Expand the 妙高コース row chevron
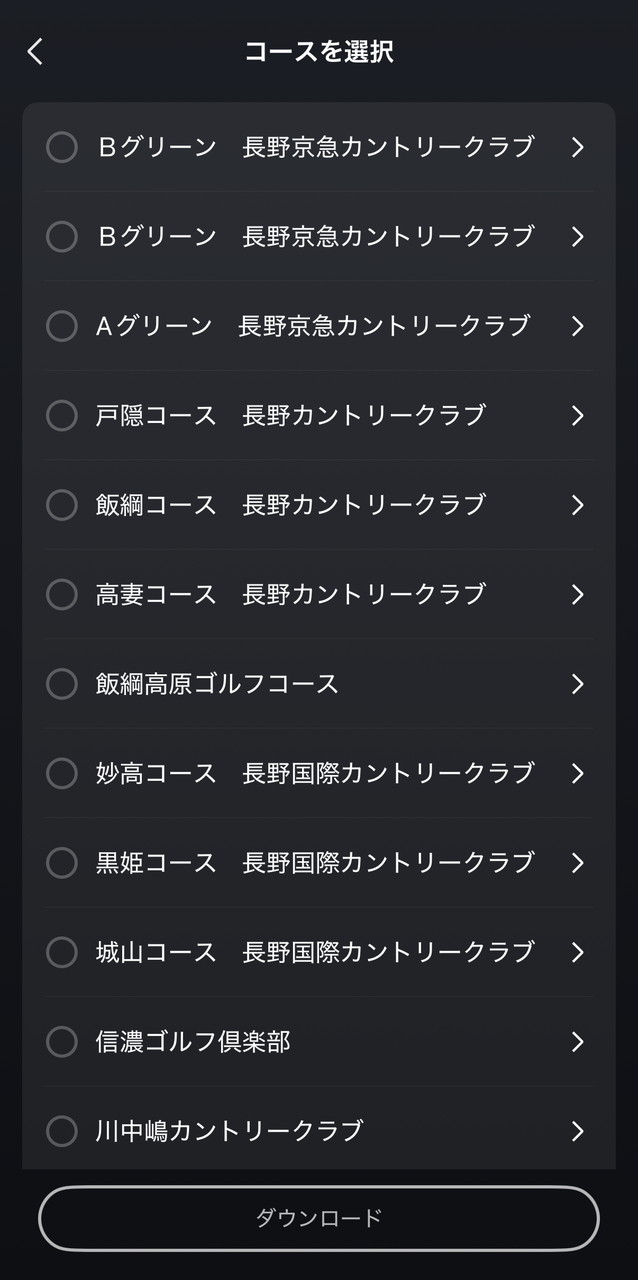This screenshot has height=1280, width=638. (x=577, y=773)
